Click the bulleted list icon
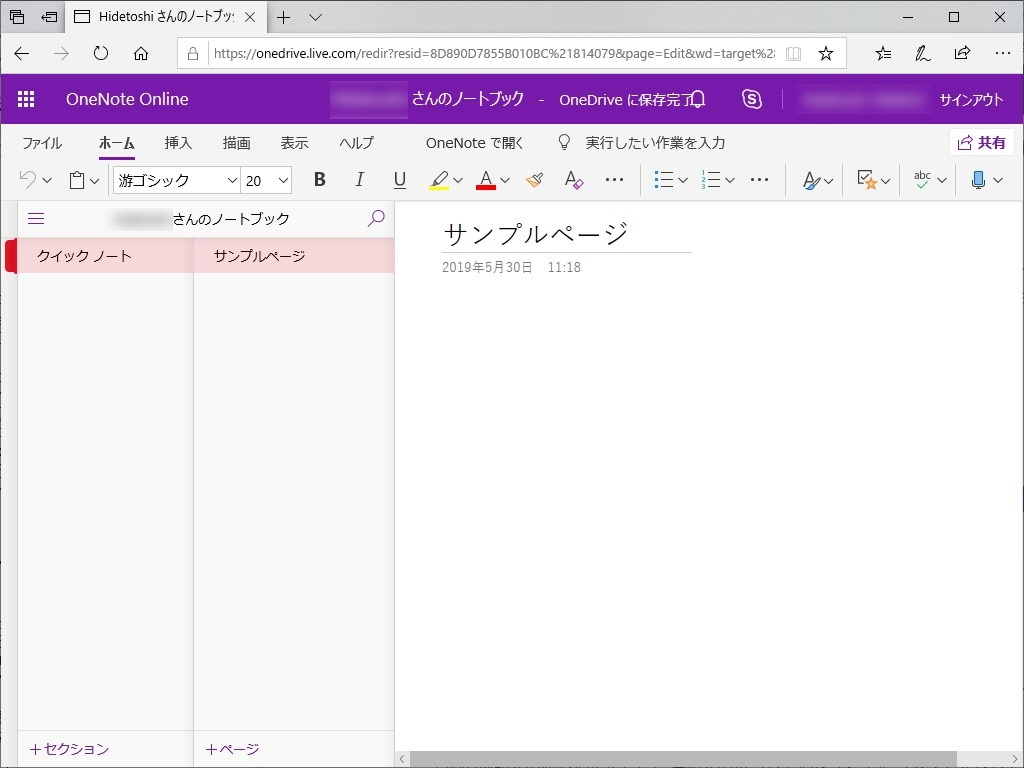1024x768 pixels. (x=664, y=180)
